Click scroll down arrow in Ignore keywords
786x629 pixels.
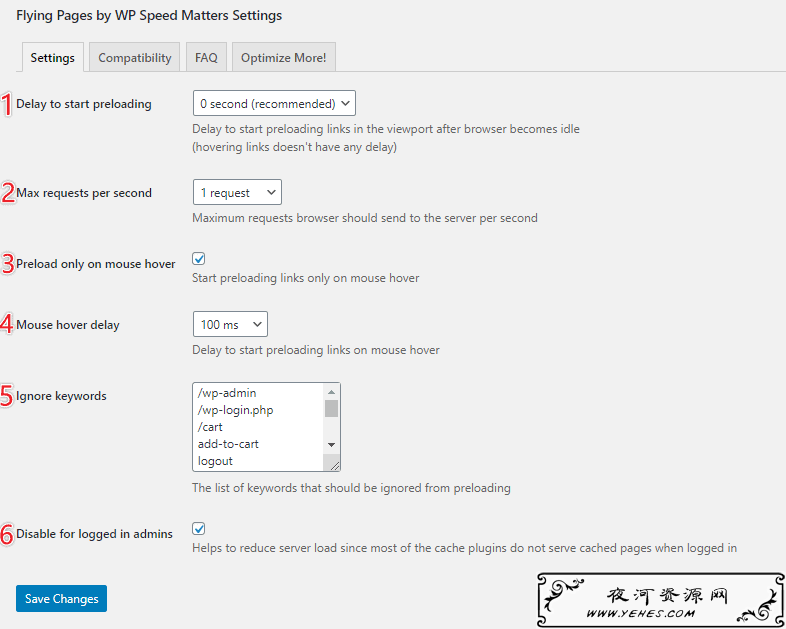pos(331,445)
